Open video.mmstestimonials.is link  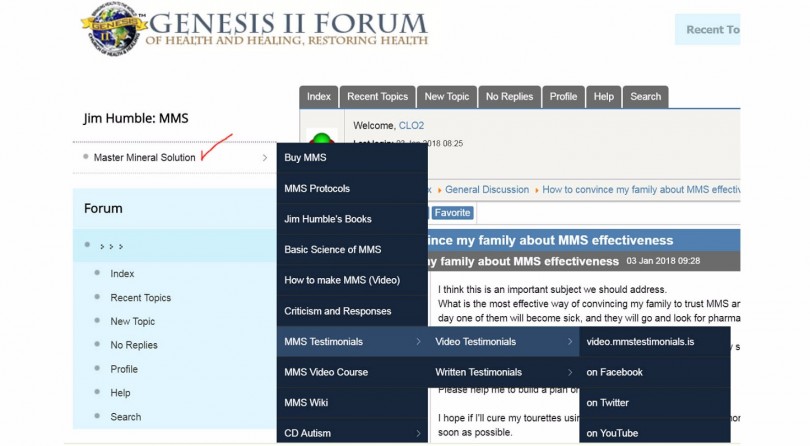[640, 342]
